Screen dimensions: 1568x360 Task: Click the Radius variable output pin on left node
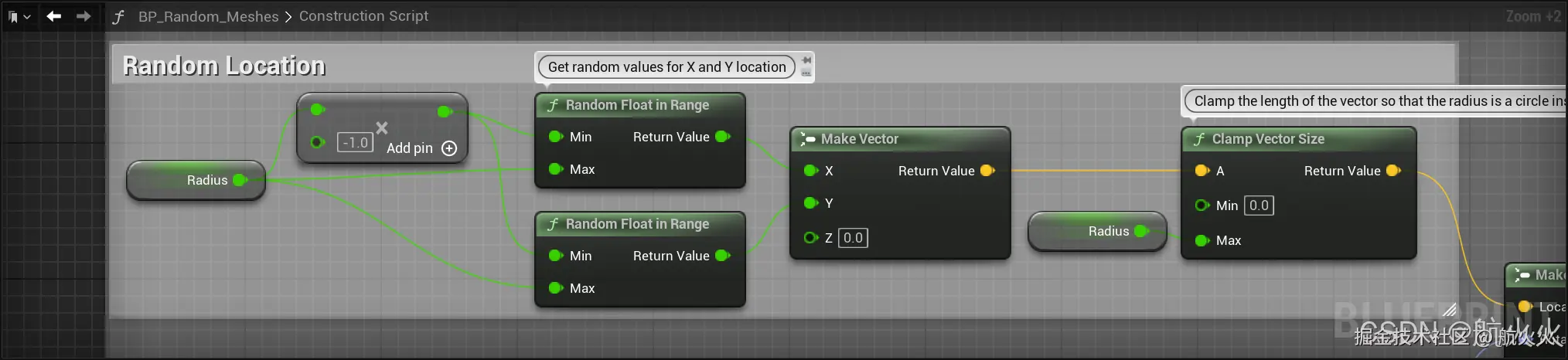click(x=240, y=180)
